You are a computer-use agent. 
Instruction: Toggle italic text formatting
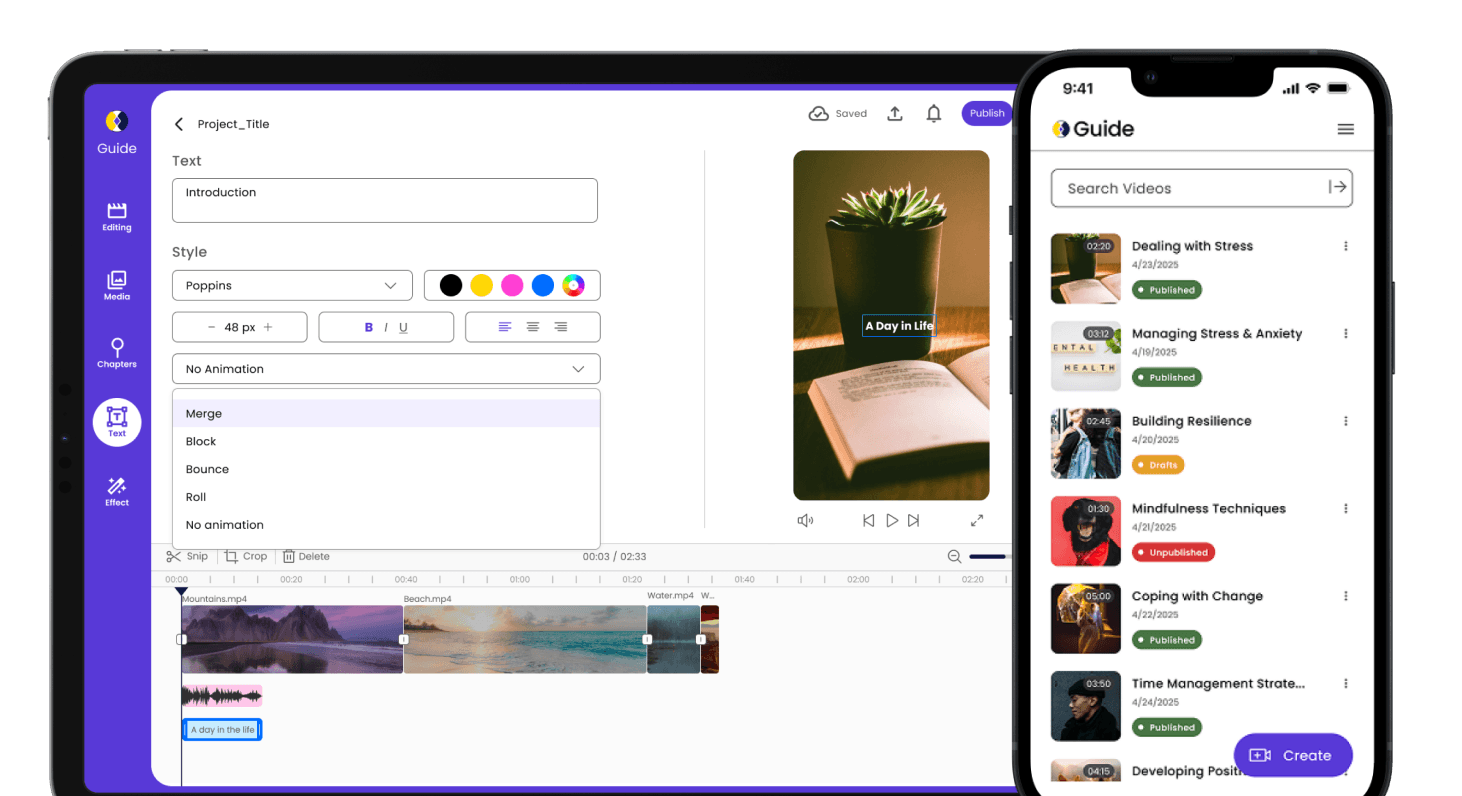(x=387, y=327)
